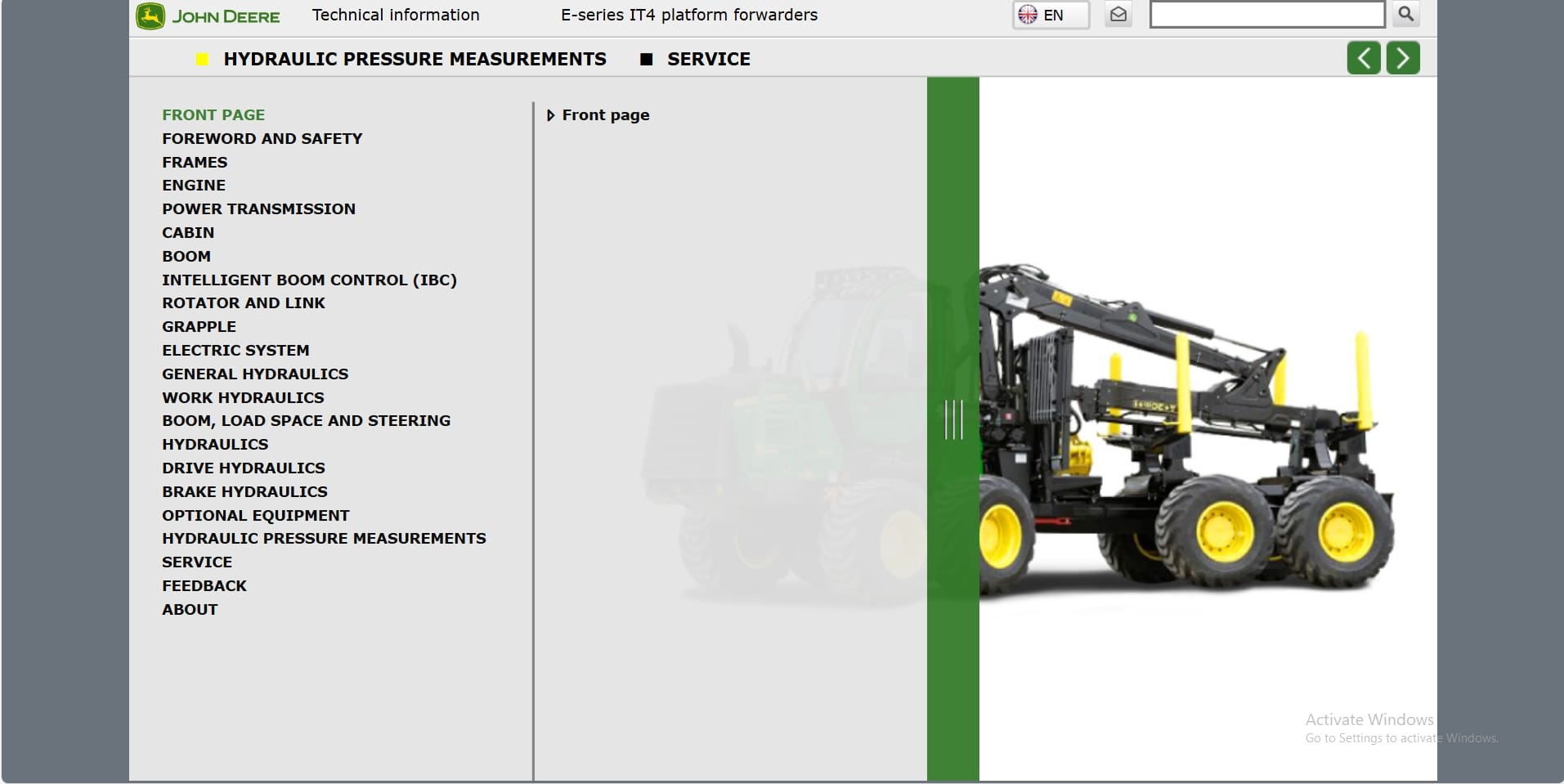Expand the Front page triangle arrow

pos(550,115)
